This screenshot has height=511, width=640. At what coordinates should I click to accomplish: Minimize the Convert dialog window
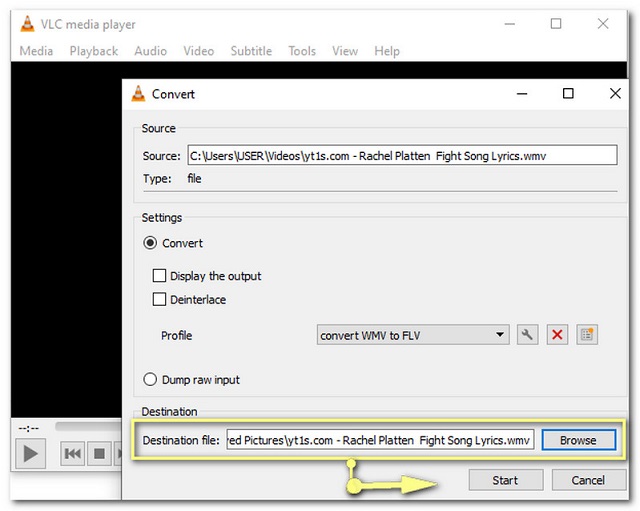click(522, 93)
